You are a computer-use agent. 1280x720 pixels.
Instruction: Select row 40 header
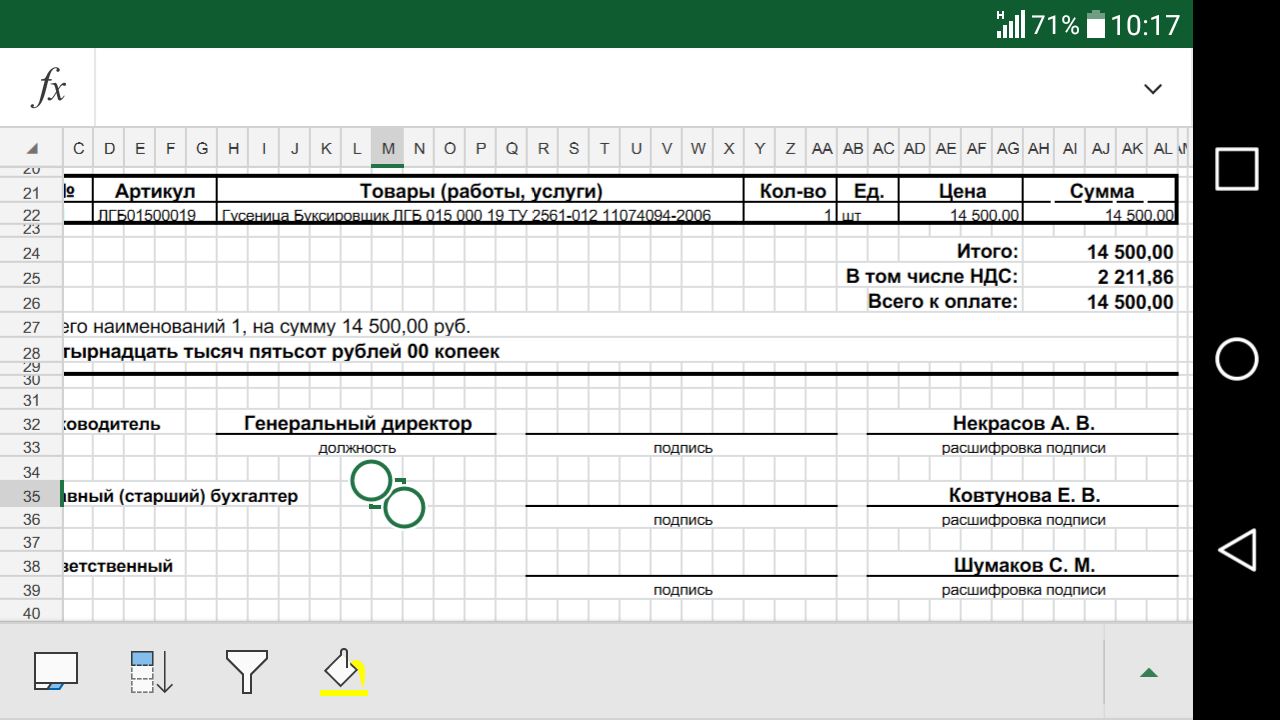tap(31, 613)
